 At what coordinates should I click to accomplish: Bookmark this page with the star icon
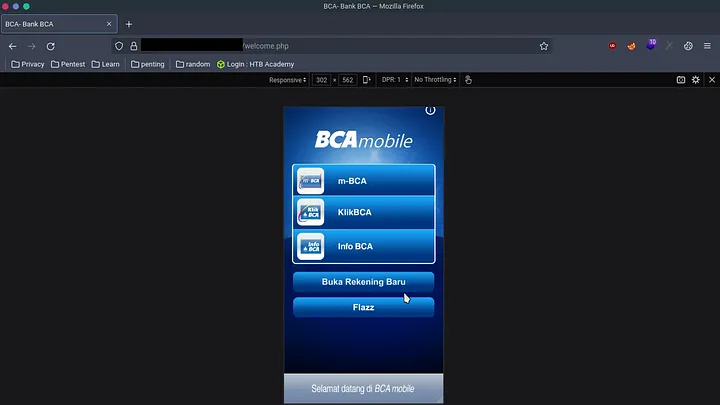click(x=544, y=46)
